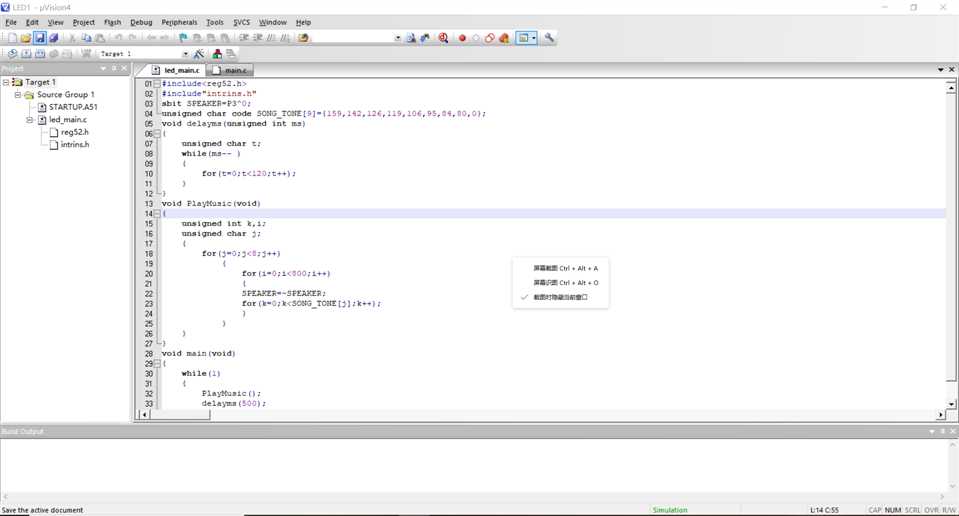
Task: Select the led_main.c editor tab
Action: coord(177,70)
